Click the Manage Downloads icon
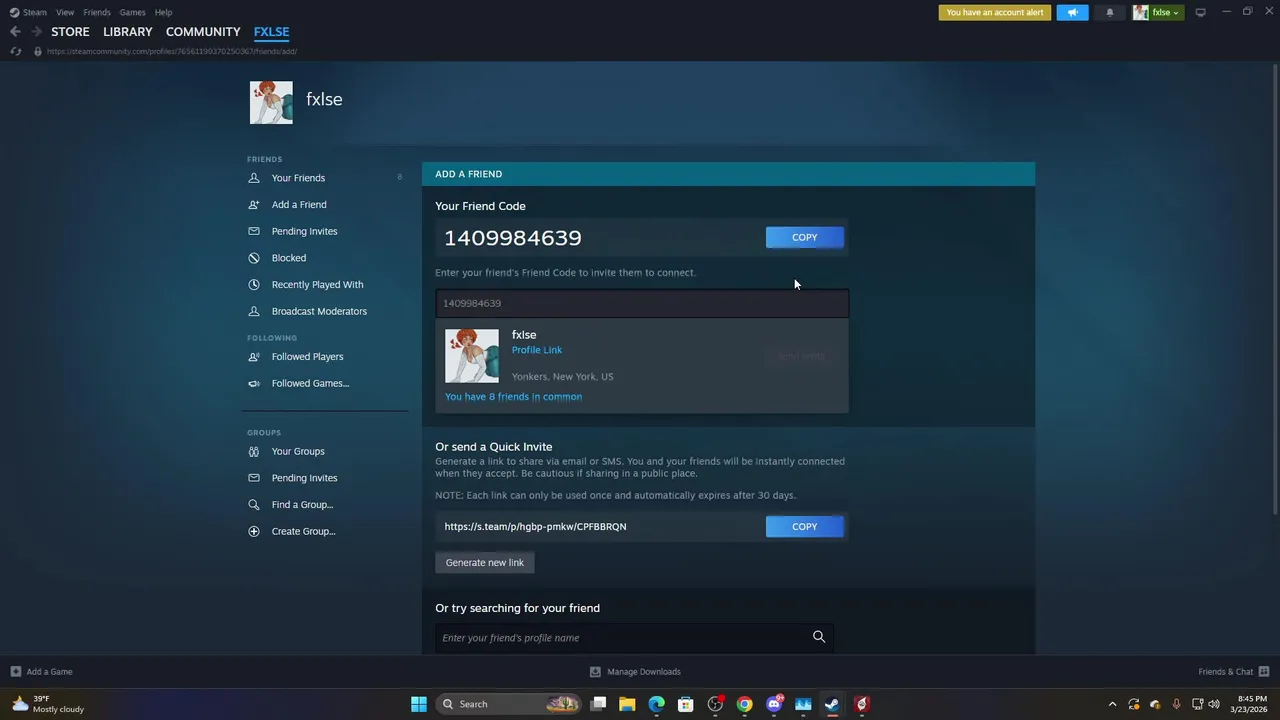1280x720 pixels. coord(595,671)
